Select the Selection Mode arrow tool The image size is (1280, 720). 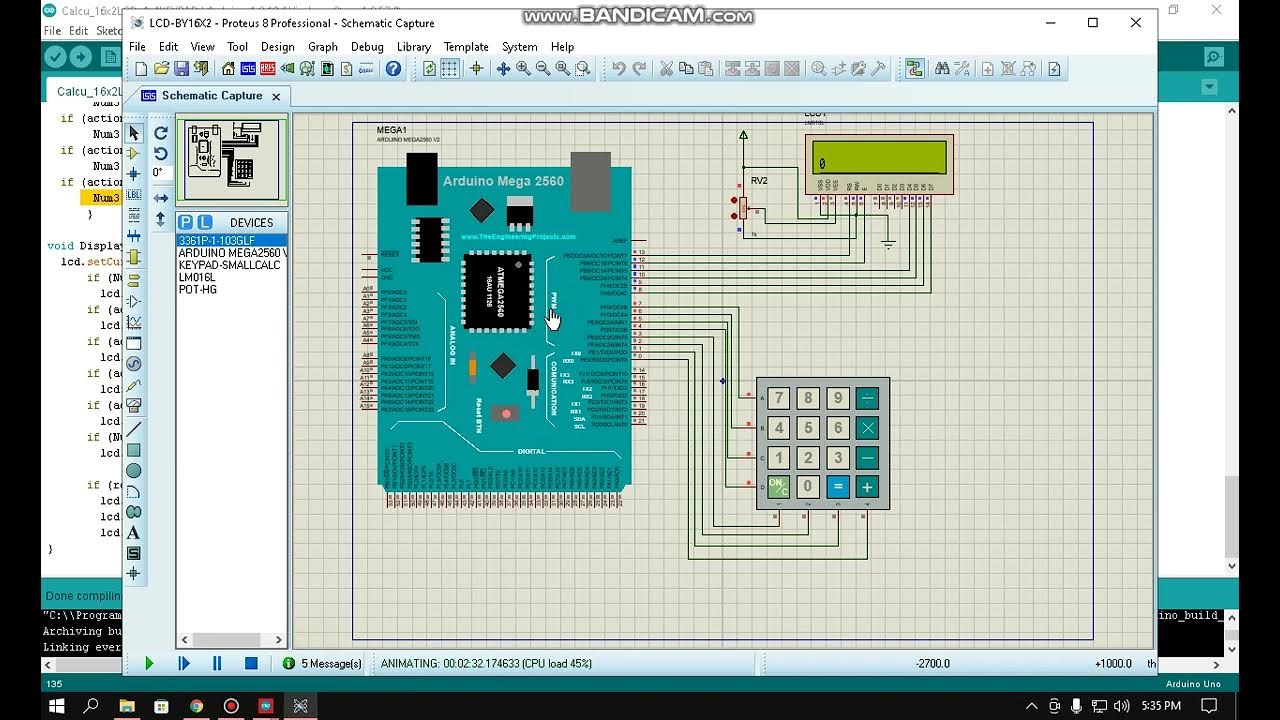click(x=134, y=133)
